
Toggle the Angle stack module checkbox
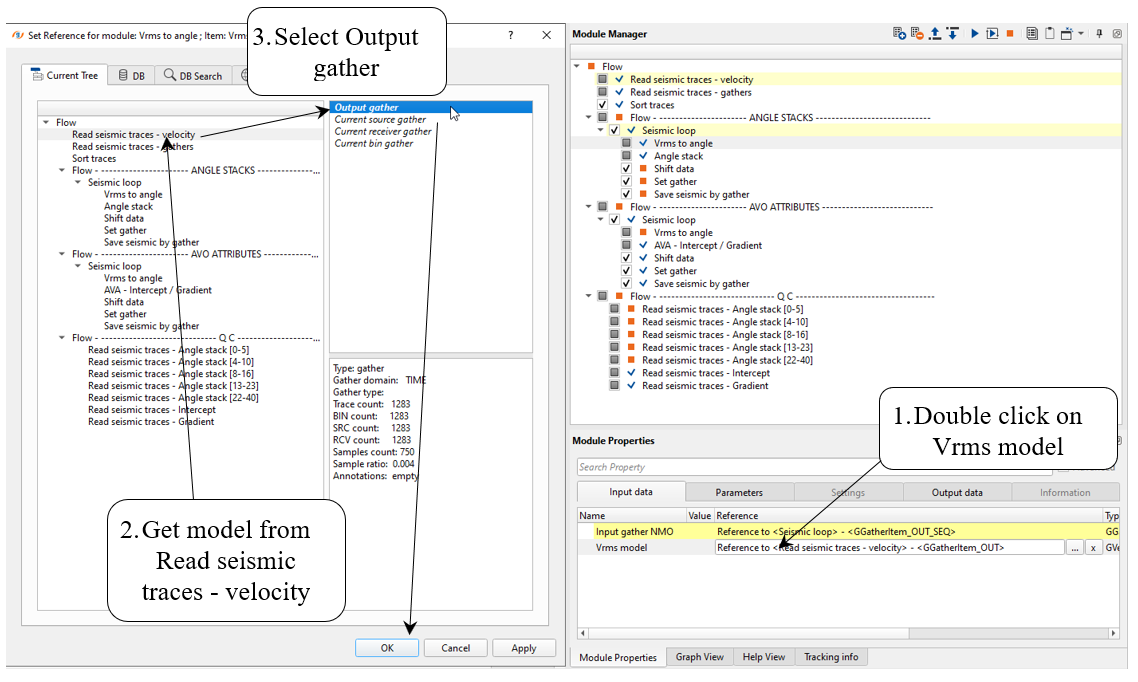tap(627, 156)
